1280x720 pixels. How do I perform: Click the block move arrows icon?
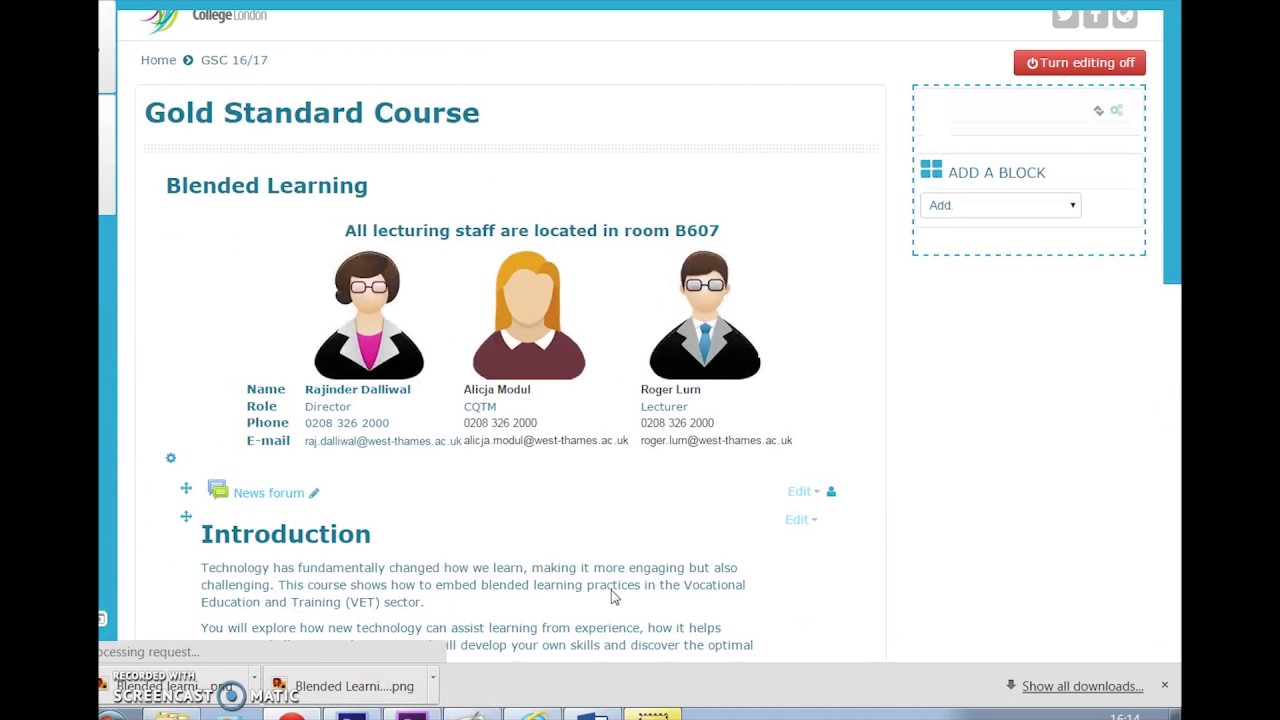(x=1099, y=111)
